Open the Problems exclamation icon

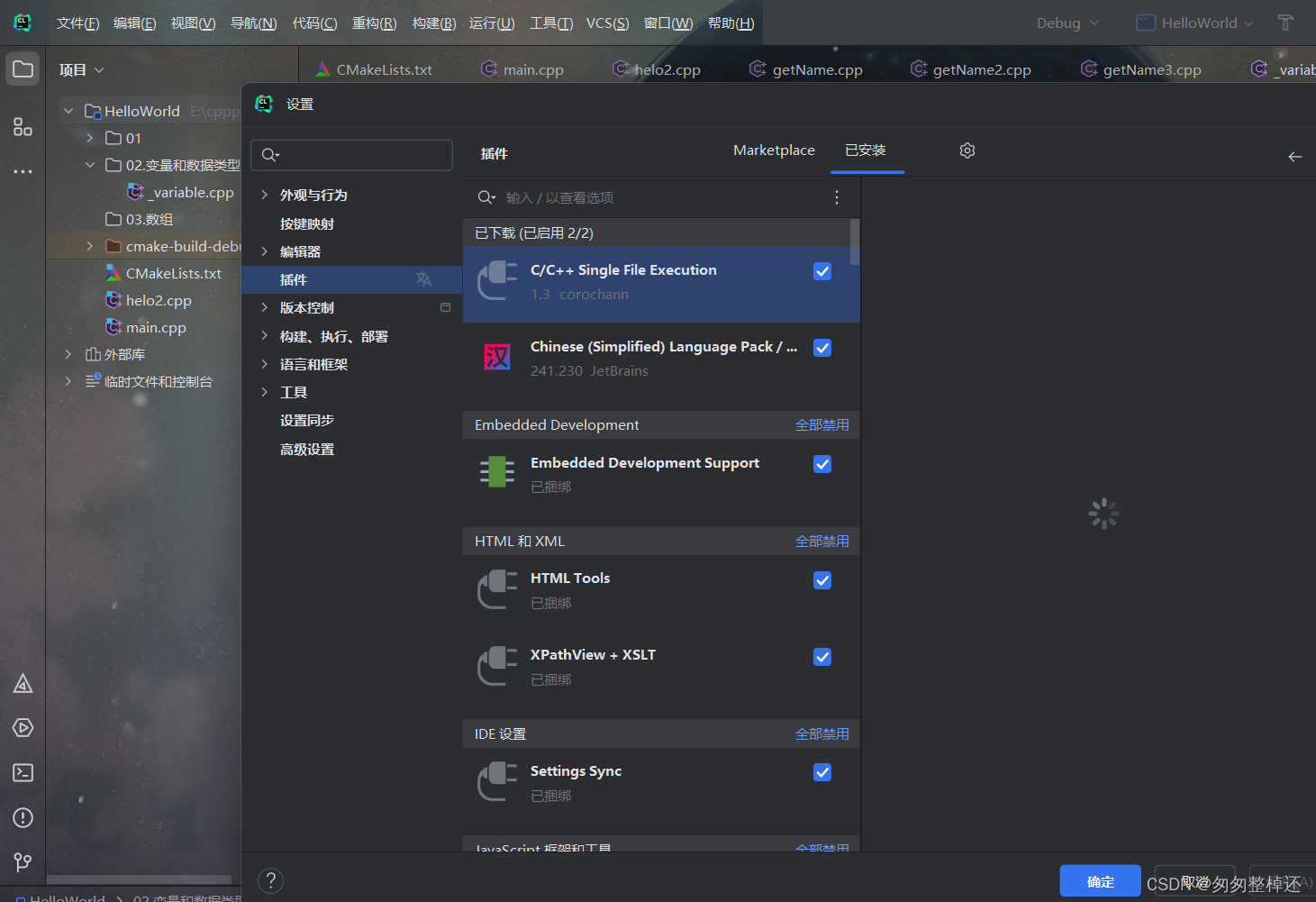click(23, 817)
